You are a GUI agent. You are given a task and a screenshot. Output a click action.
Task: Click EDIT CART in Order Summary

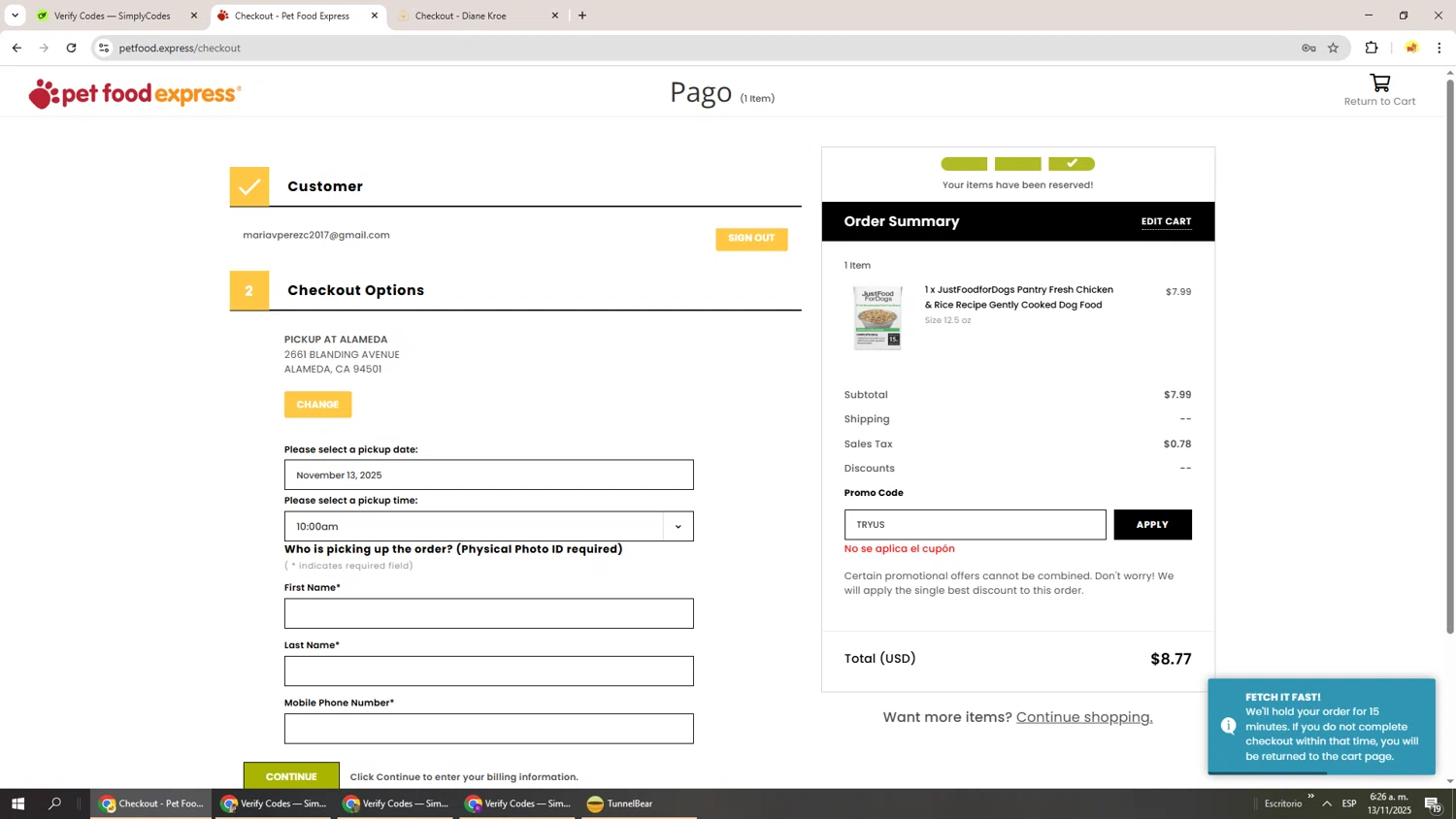1166,222
